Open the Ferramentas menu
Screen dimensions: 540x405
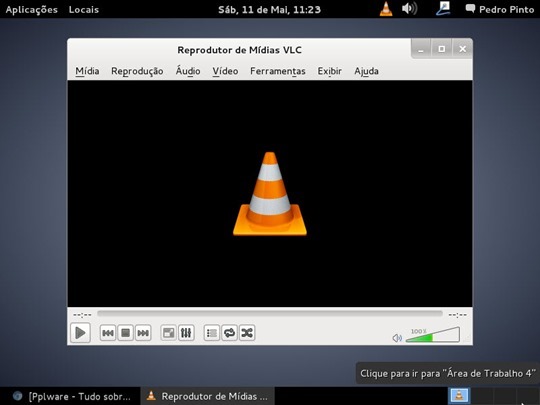click(278, 71)
